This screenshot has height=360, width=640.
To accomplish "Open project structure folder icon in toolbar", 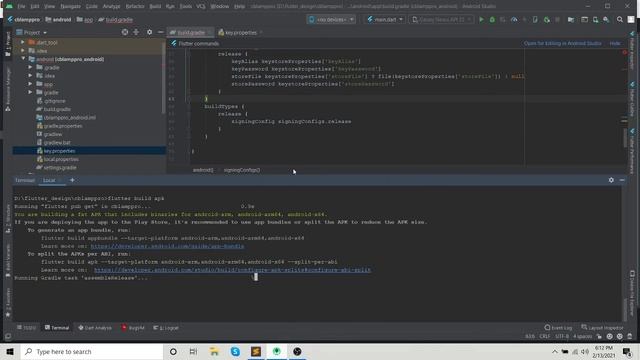I will pyautogui.click(x=571, y=20).
